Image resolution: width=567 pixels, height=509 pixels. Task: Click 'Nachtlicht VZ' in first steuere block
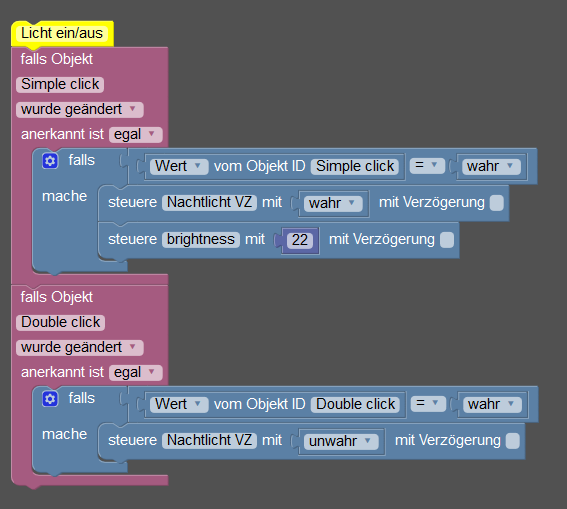pyautogui.click(x=209, y=202)
